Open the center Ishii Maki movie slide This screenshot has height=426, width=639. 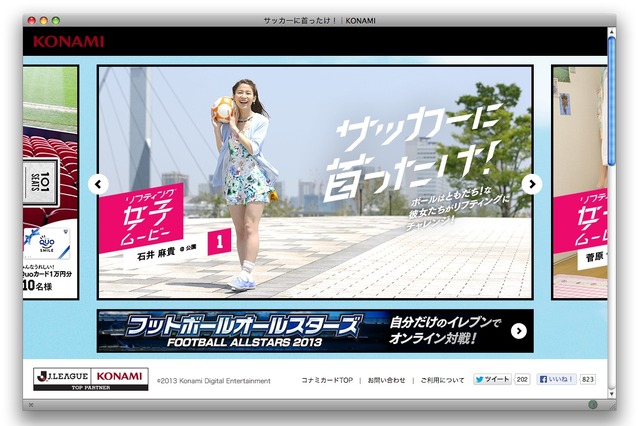click(x=315, y=182)
